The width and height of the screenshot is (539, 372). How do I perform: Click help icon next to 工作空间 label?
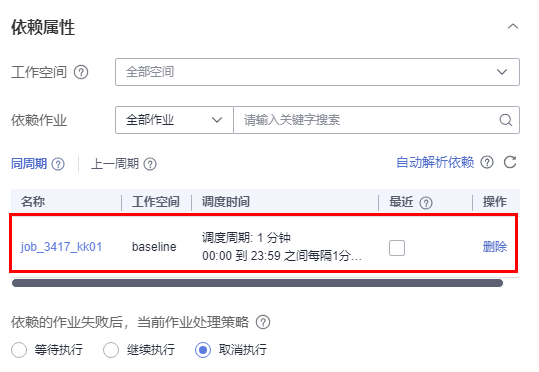[81, 72]
